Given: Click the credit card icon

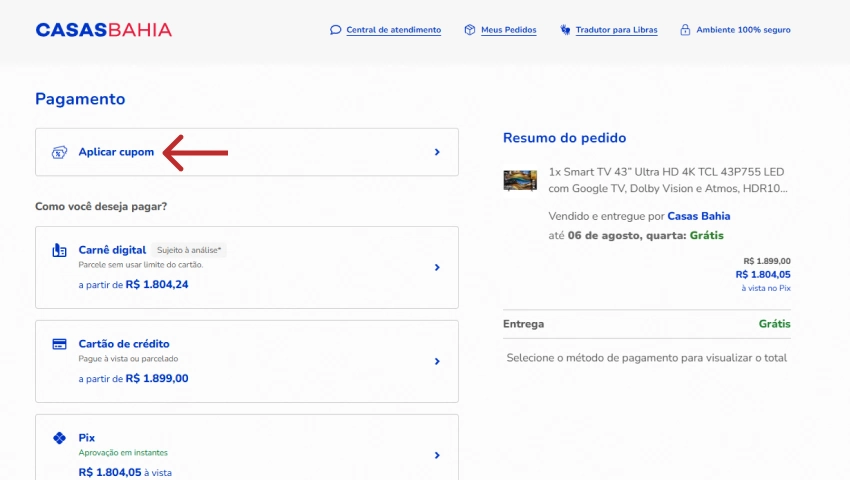Looking at the screenshot, I should 59,344.
